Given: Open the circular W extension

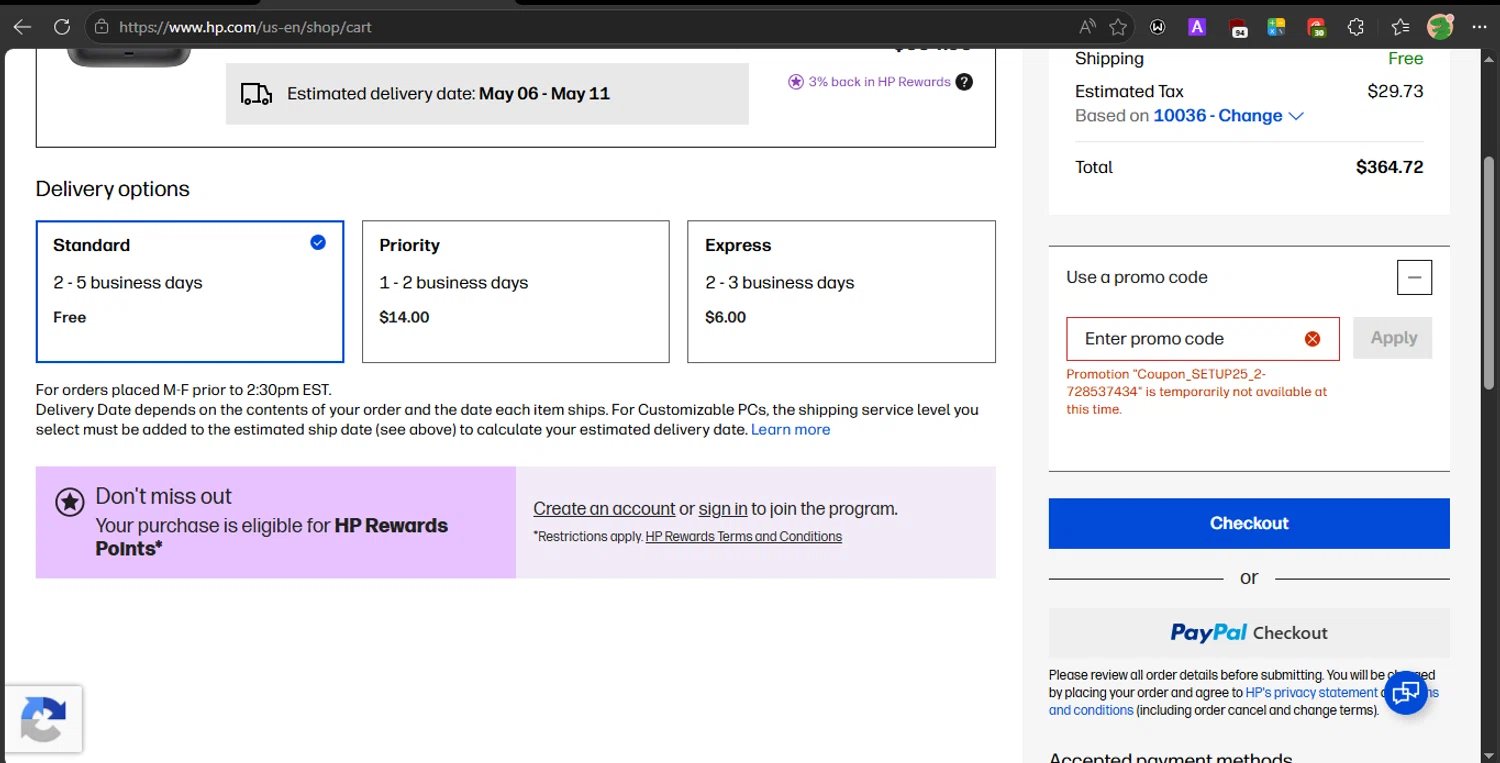Looking at the screenshot, I should (1158, 27).
